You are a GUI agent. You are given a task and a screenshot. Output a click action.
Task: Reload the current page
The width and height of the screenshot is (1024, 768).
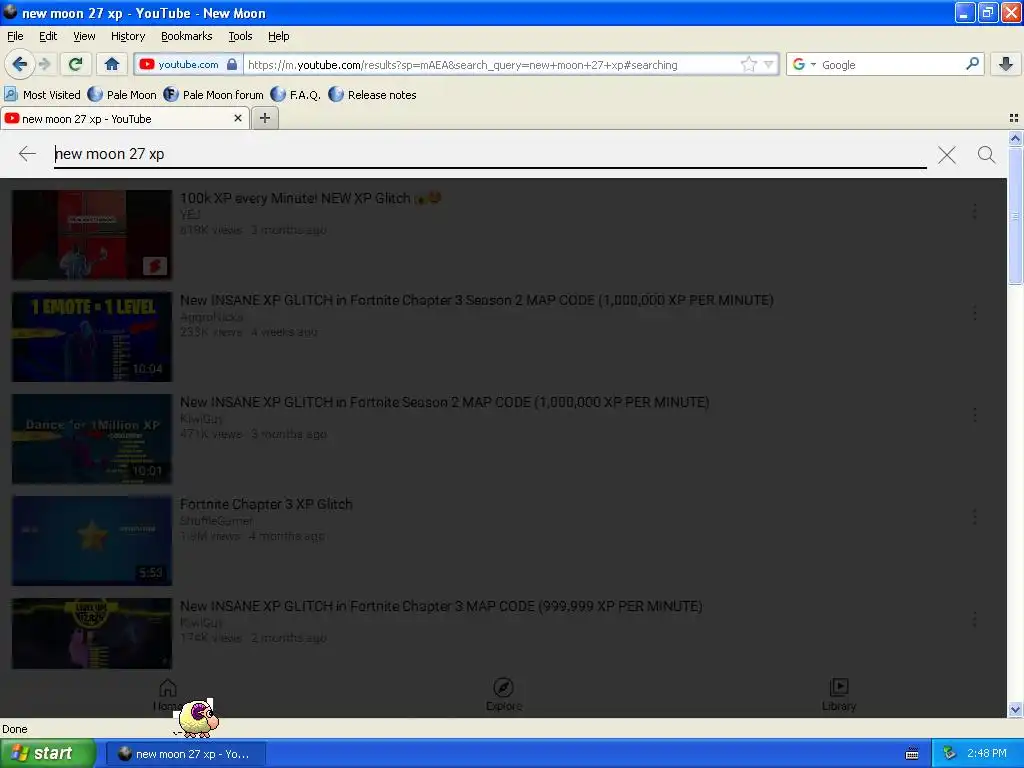(x=76, y=64)
